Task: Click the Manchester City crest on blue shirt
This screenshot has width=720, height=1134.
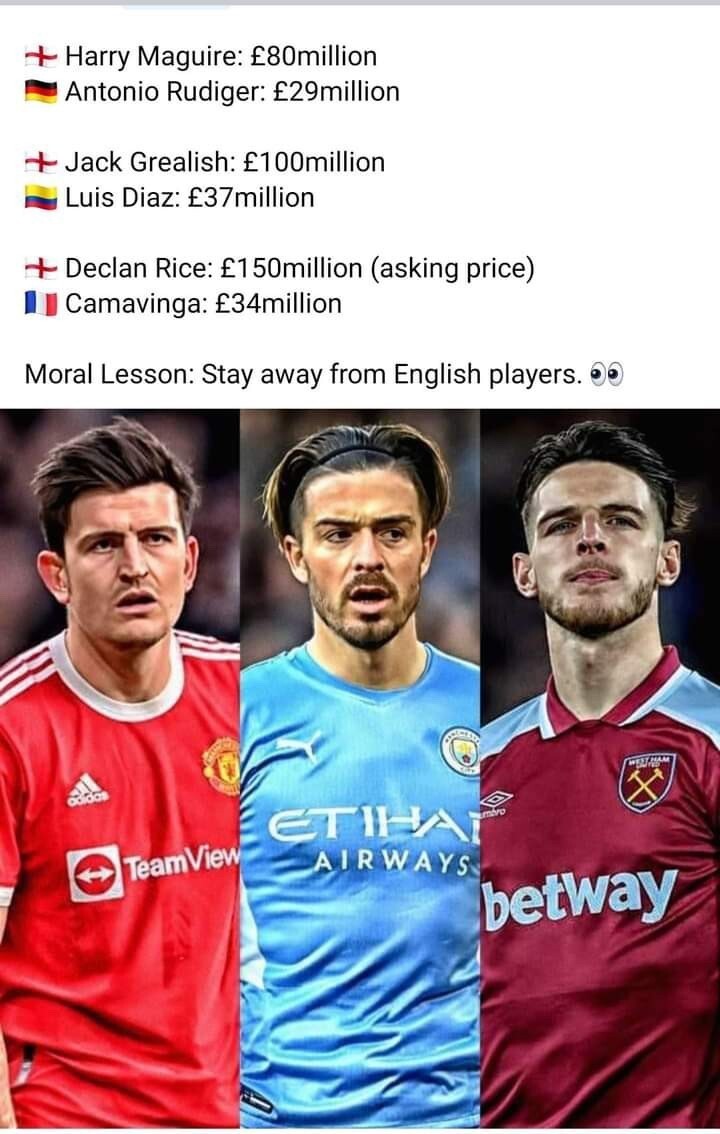Action: 460,751
